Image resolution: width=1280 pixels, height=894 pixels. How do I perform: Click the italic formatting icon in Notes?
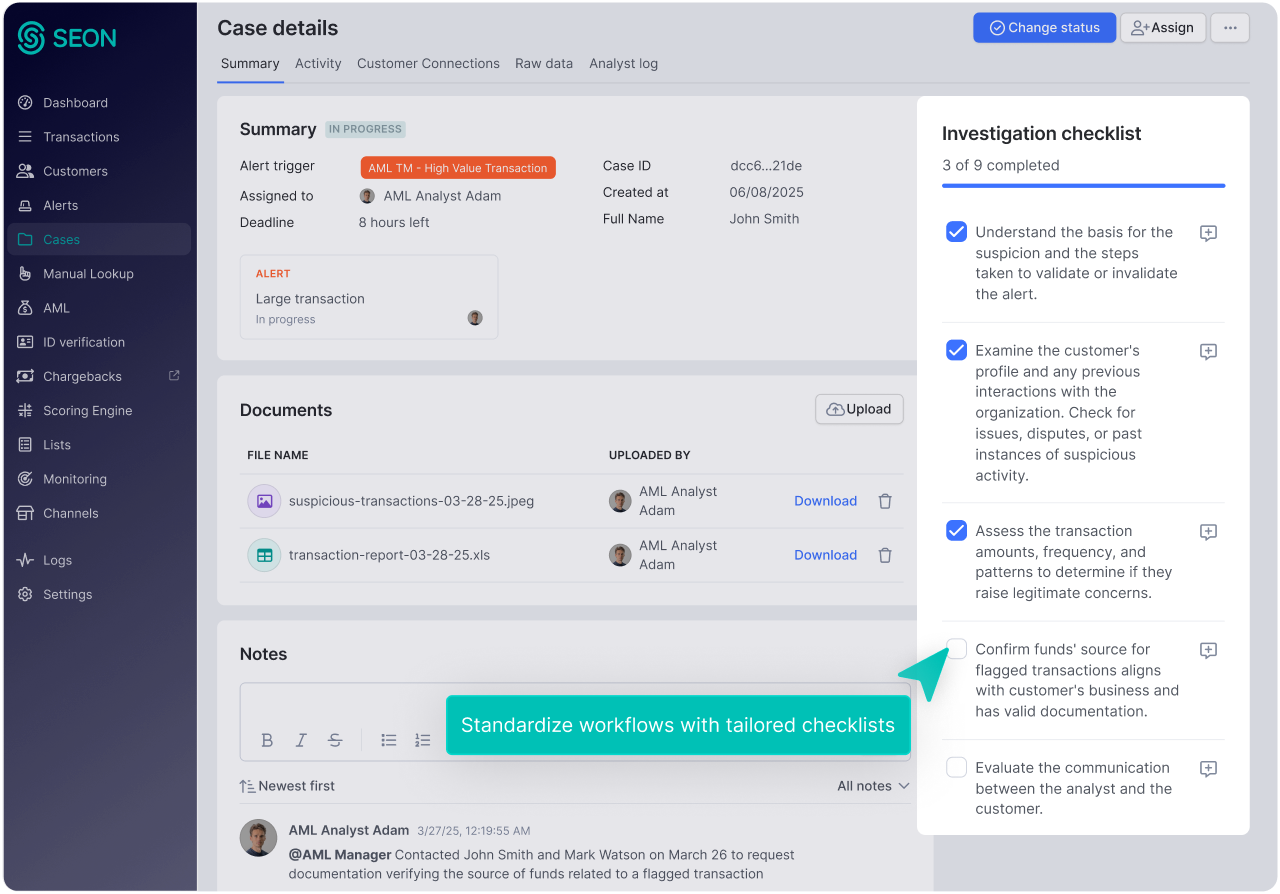coord(301,740)
